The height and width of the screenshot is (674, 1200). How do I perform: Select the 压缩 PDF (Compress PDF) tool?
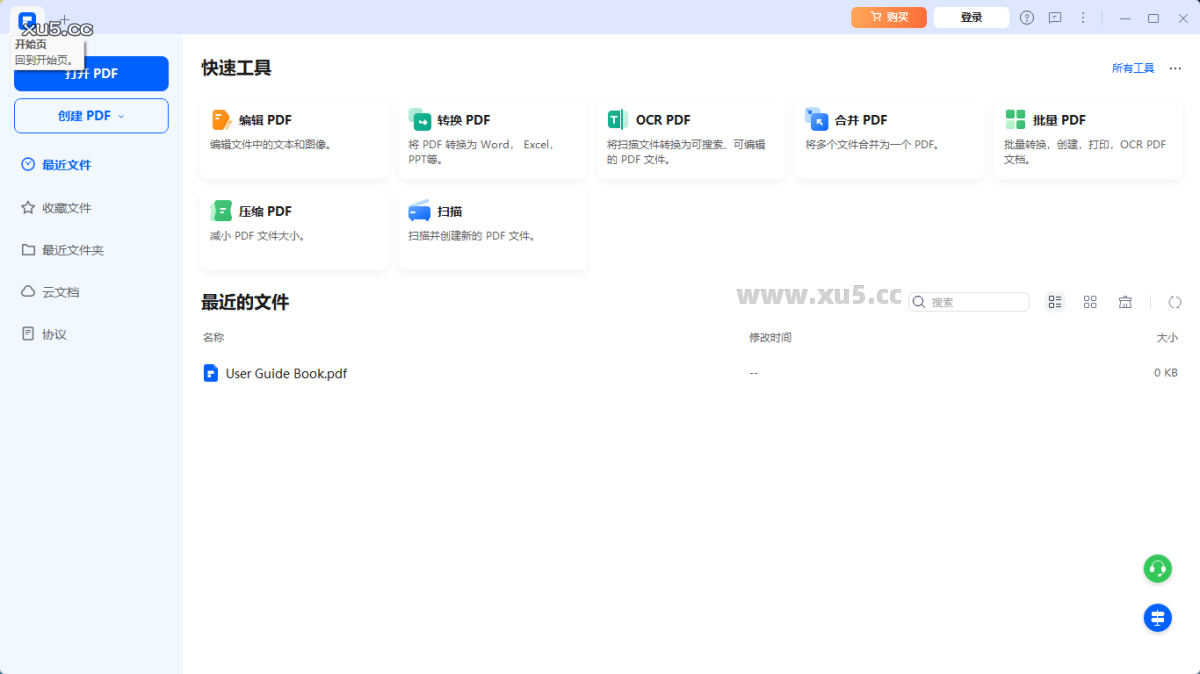pyautogui.click(x=293, y=229)
